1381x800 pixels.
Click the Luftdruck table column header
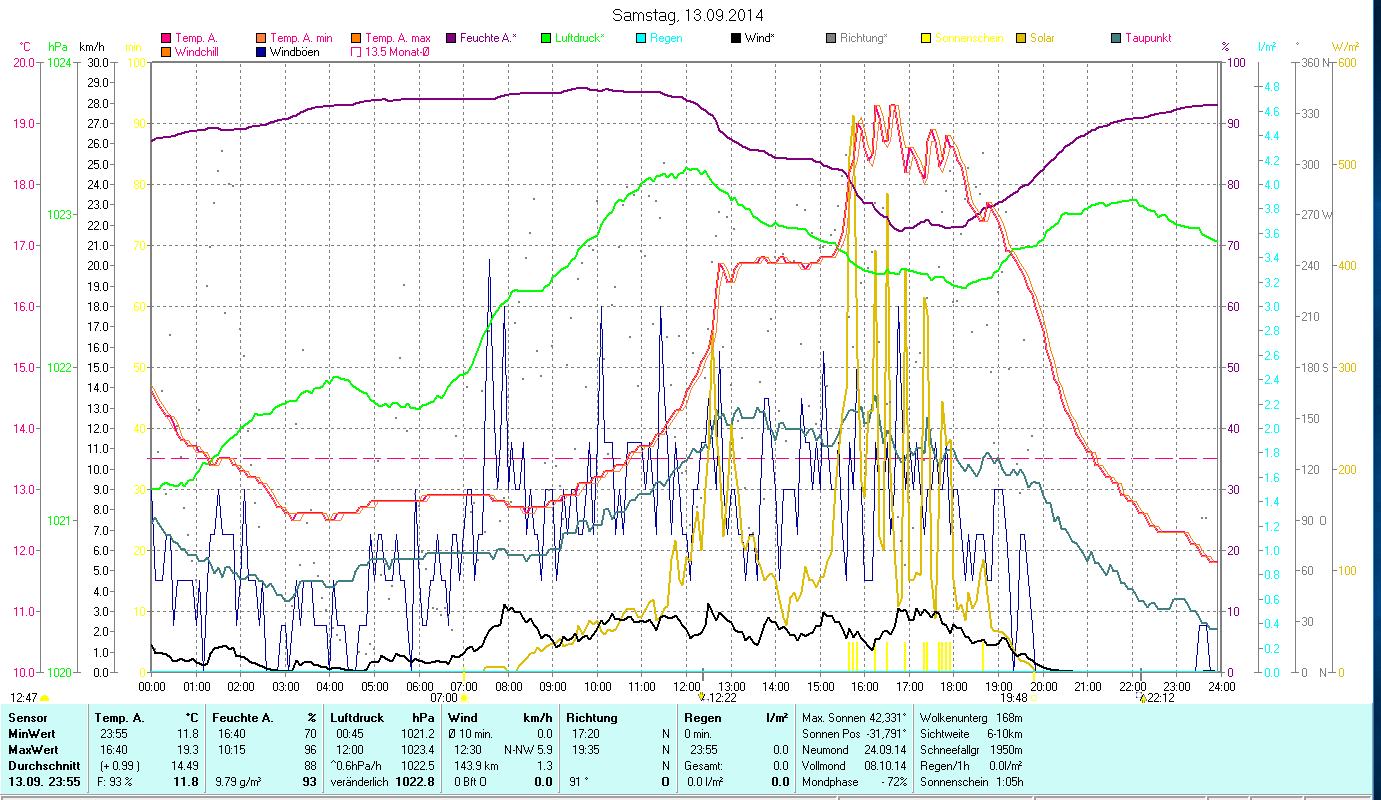357,717
